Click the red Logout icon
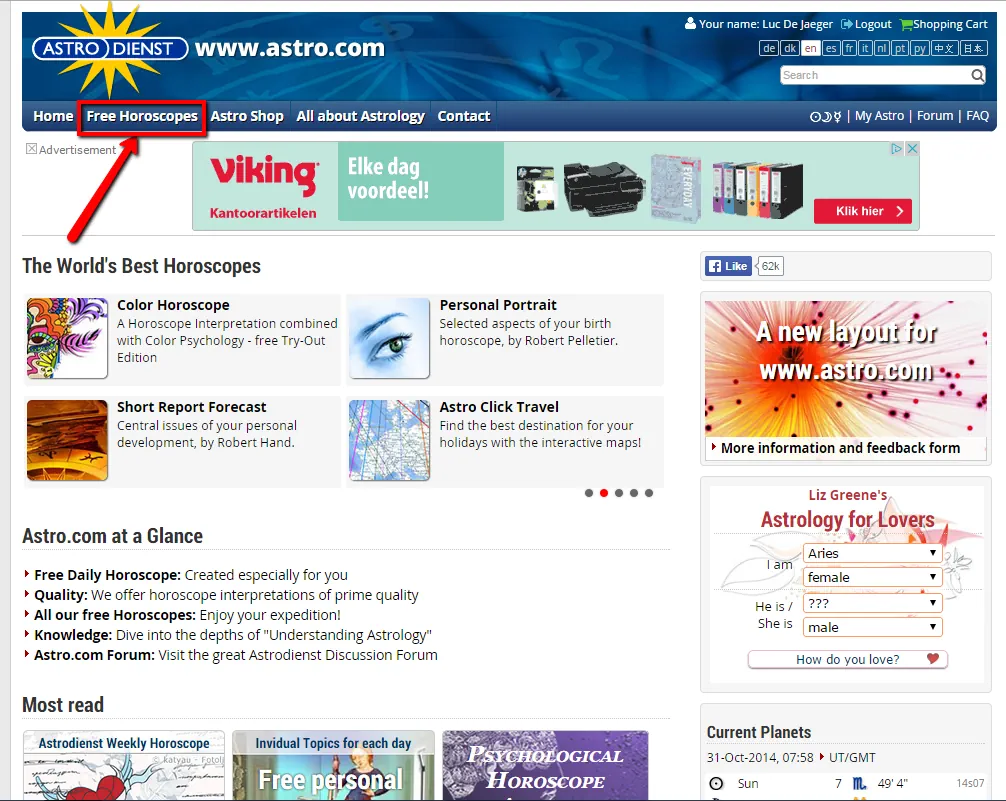1006x801 pixels. click(x=849, y=23)
